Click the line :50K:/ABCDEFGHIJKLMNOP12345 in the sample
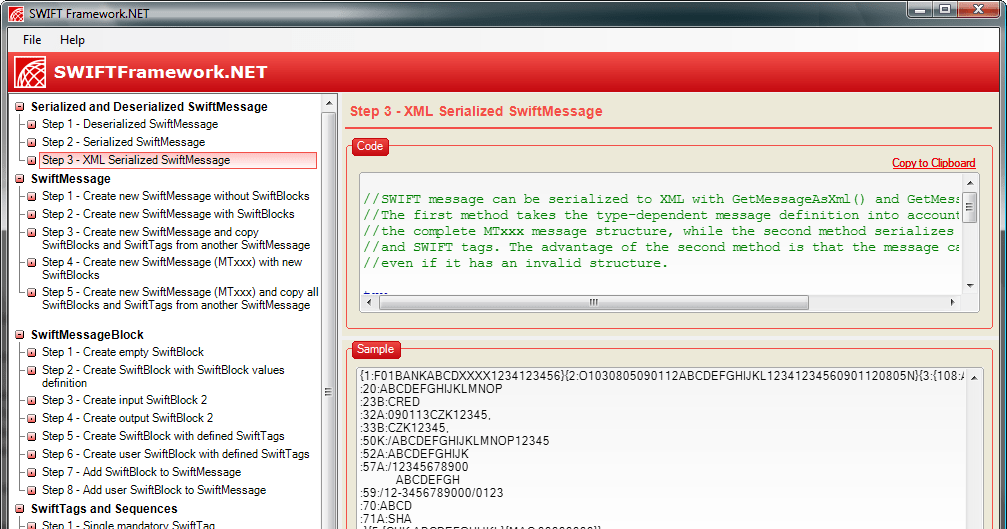Screen dimensions: 1007x529 pyautogui.click(x=455, y=441)
